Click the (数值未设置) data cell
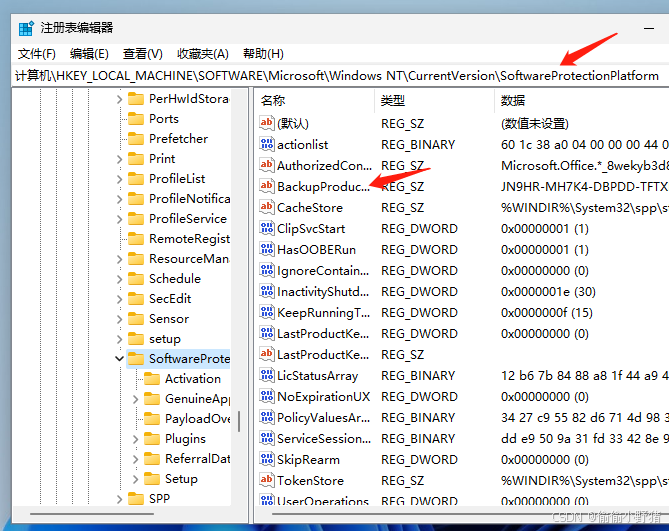The height and width of the screenshot is (531, 669). [x=535, y=124]
